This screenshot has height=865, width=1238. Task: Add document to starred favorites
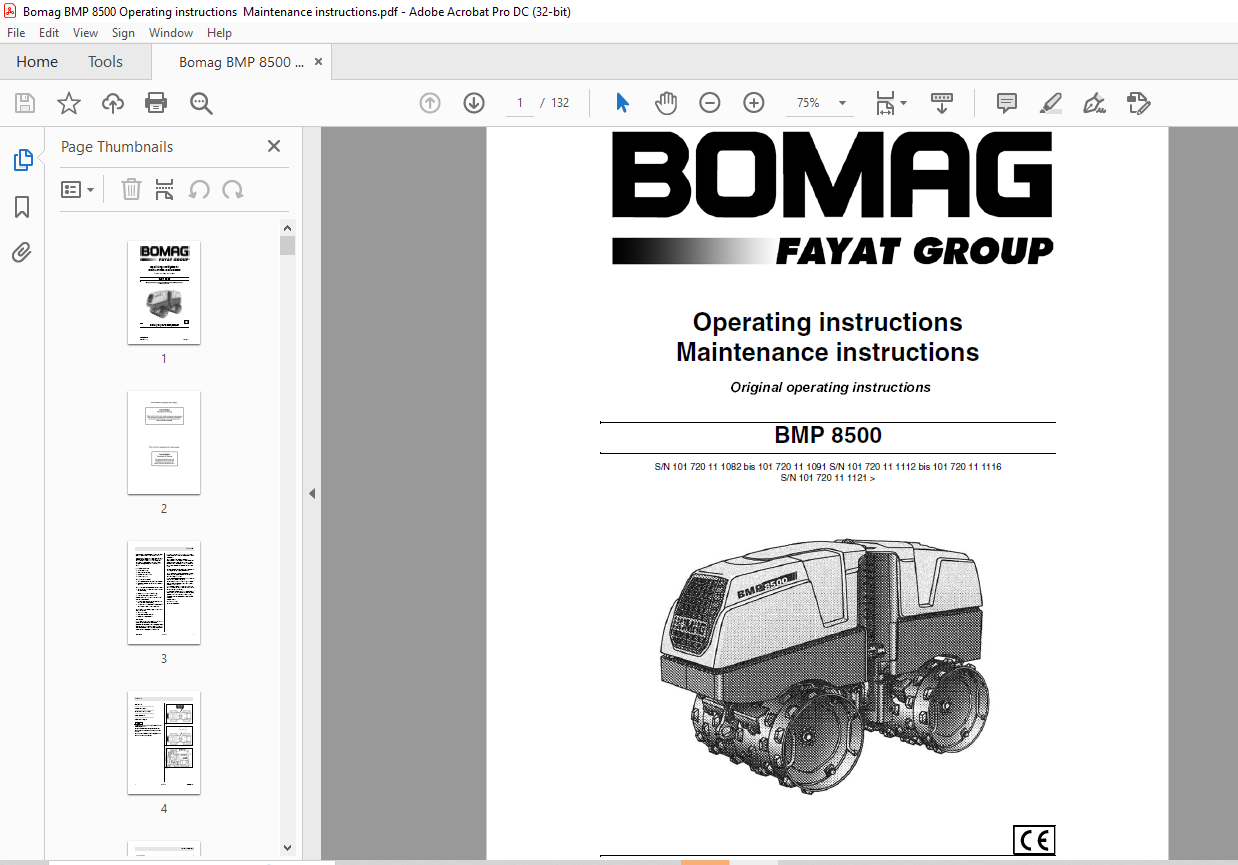(x=69, y=103)
